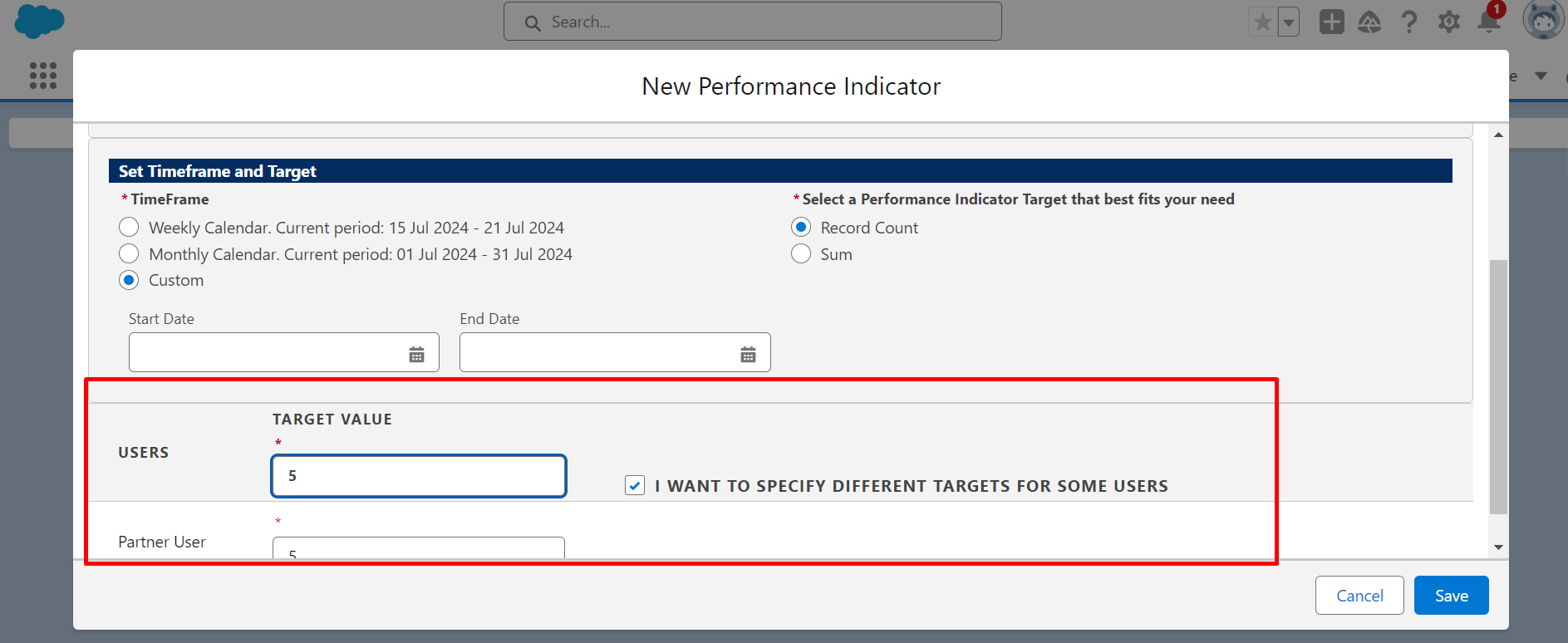1568x643 pixels.
Task: Click the scroll down arrow in dialog
Action: pyautogui.click(x=1498, y=547)
